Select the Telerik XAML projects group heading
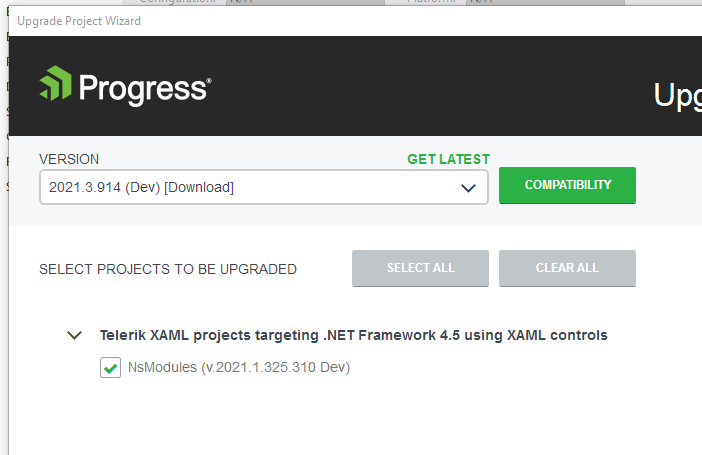 click(353, 335)
